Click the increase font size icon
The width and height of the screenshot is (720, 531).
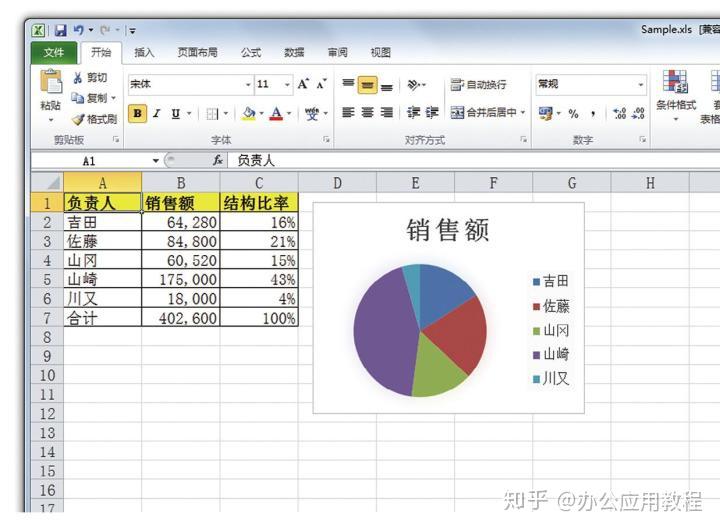[x=303, y=84]
